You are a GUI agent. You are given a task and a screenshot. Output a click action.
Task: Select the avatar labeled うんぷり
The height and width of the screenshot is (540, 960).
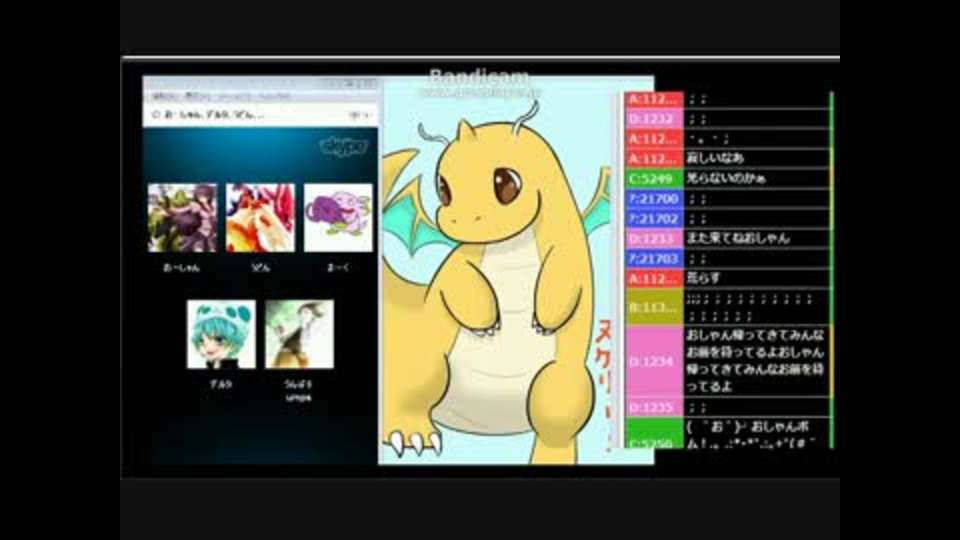299,334
